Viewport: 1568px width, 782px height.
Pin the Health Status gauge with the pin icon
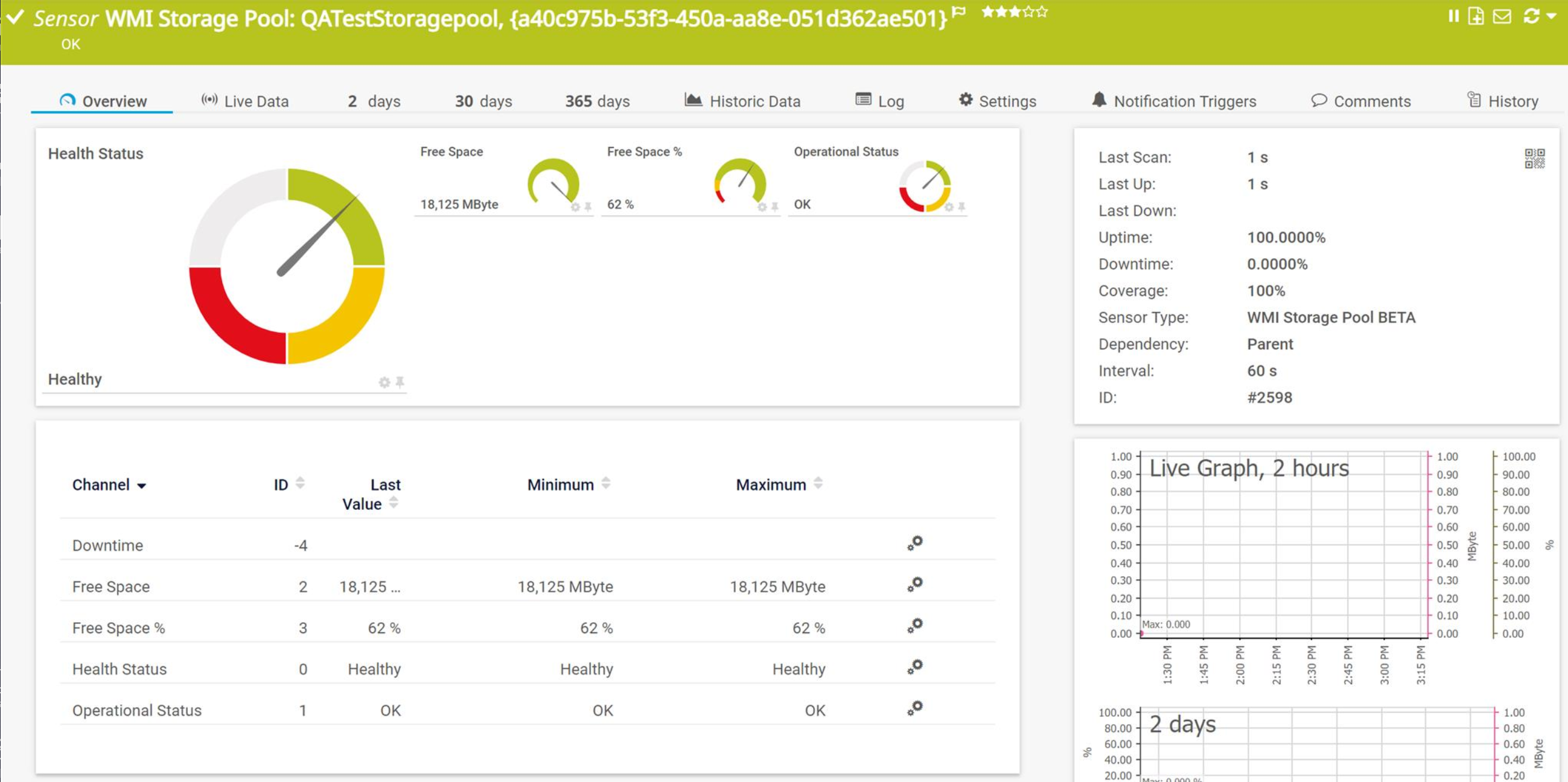399,383
